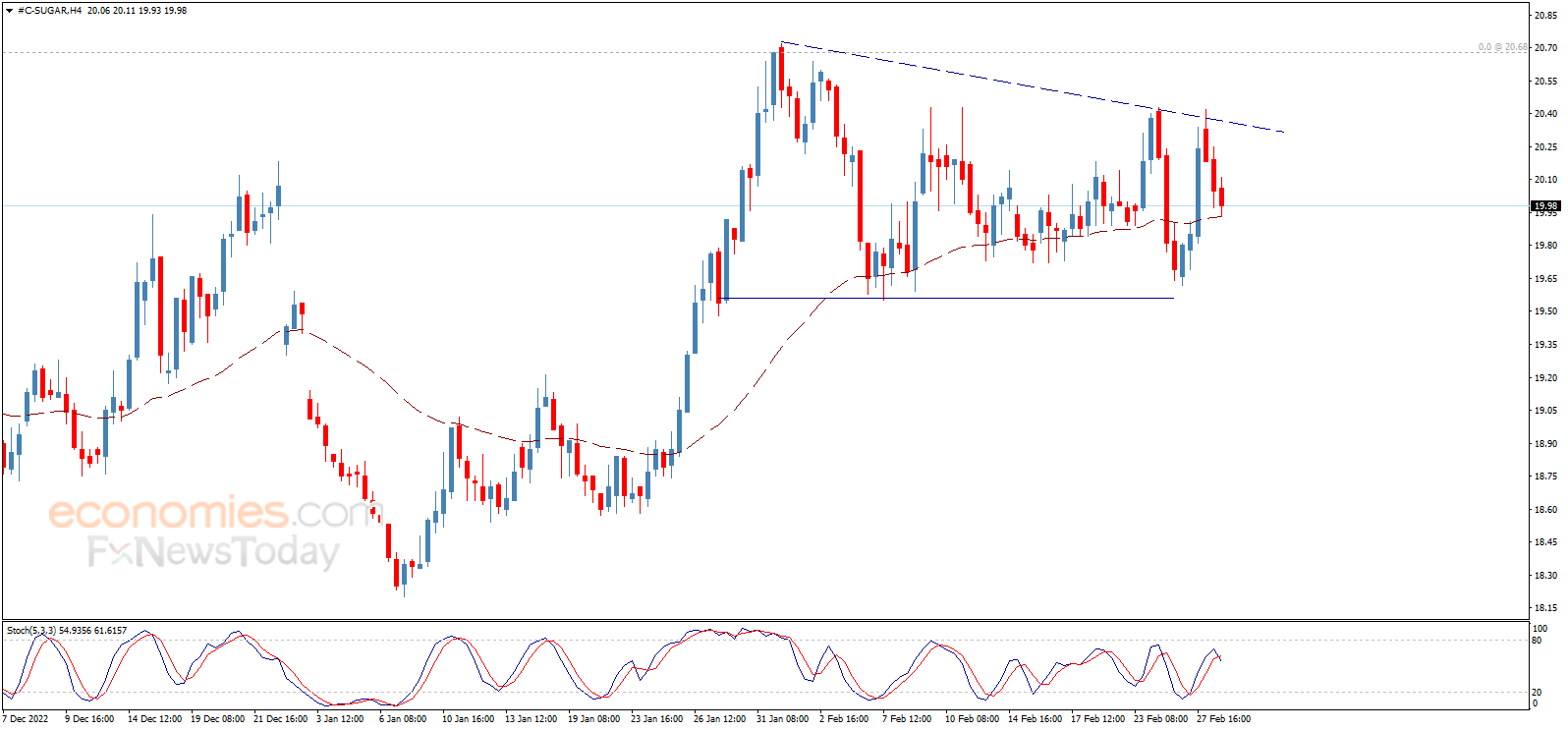
Task: Click the 18.75 price axis label
Action: coord(1545,477)
